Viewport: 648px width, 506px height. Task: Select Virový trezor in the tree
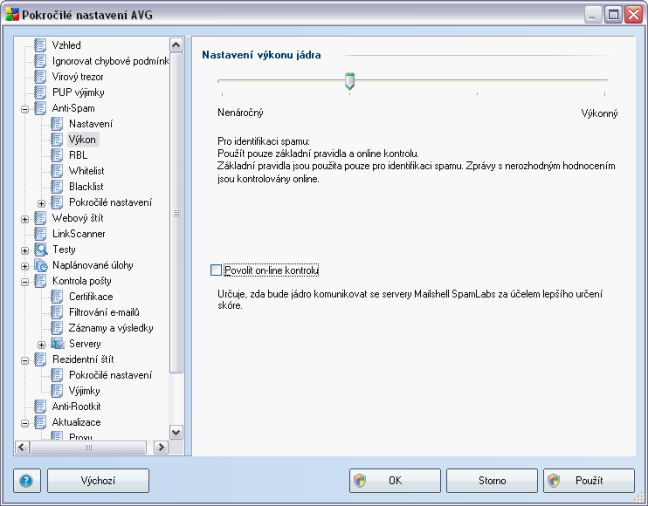pos(78,76)
